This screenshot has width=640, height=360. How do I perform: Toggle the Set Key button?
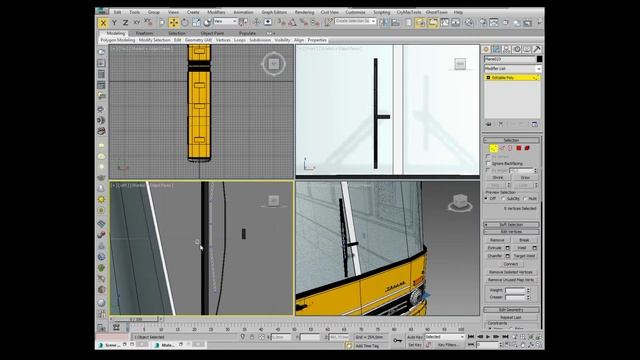415,345
